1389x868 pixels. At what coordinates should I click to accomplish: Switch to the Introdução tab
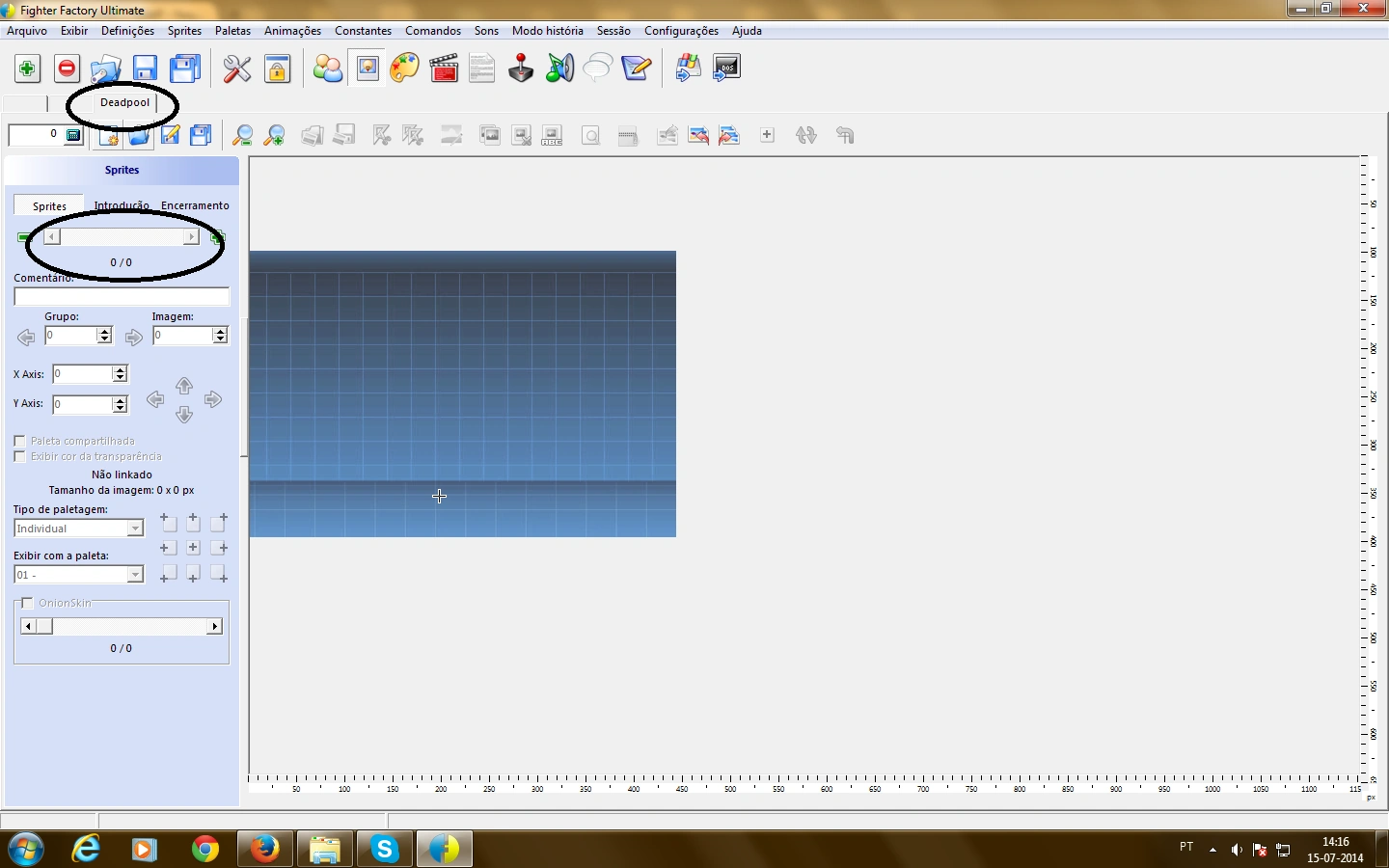[123, 205]
